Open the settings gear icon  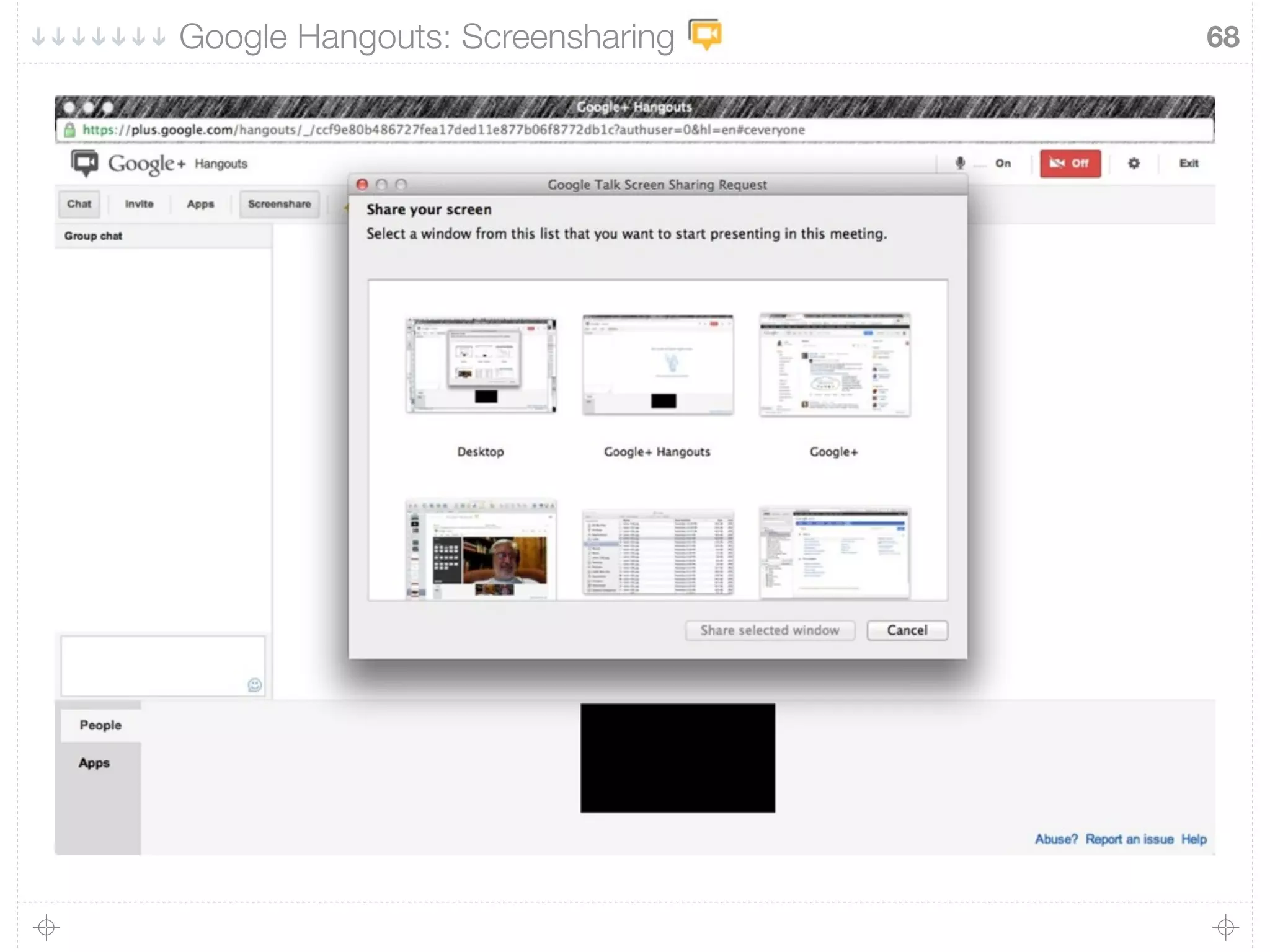pos(1134,163)
